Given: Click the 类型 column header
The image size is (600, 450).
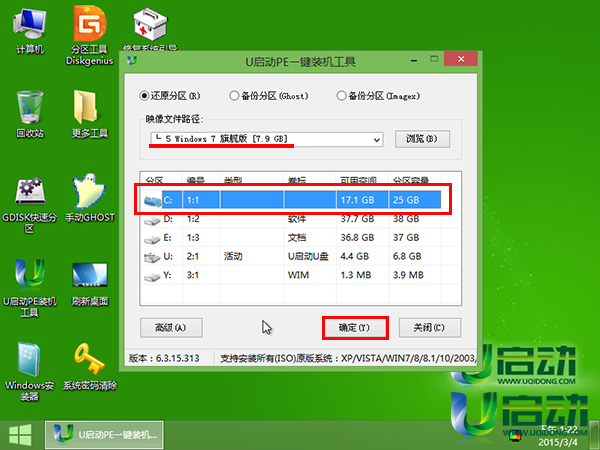Looking at the screenshot, I should click(251, 180).
